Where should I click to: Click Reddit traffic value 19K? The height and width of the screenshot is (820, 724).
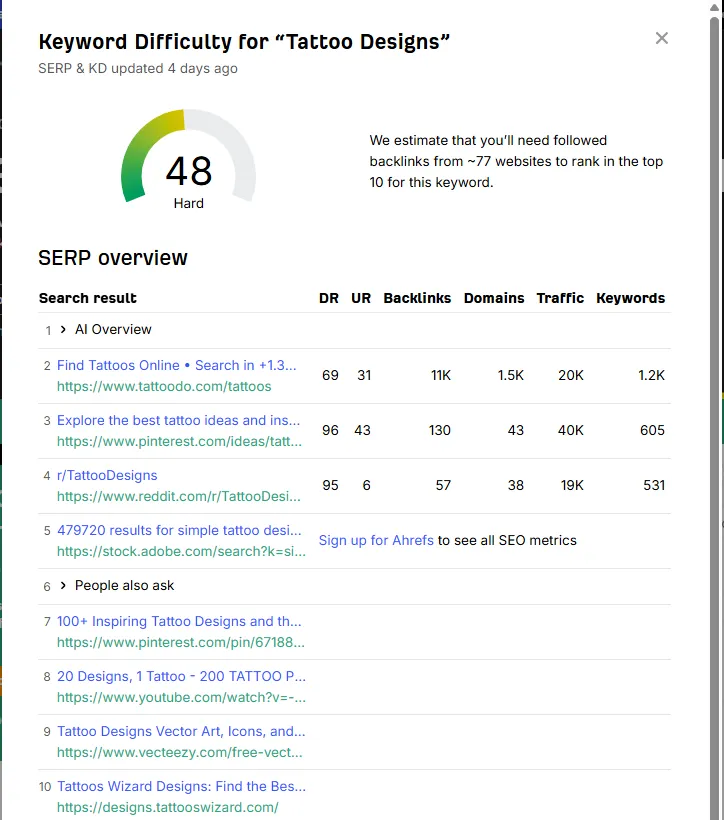pyautogui.click(x=572, y=485)
